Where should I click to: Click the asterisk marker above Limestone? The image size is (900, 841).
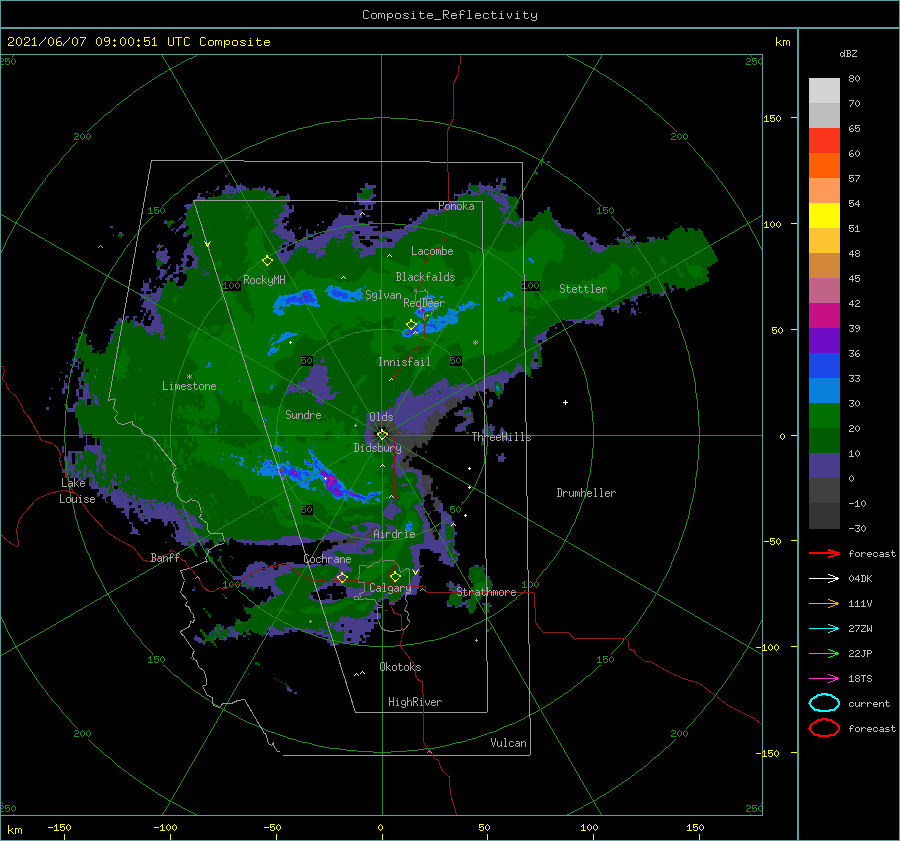pos(189,377)
